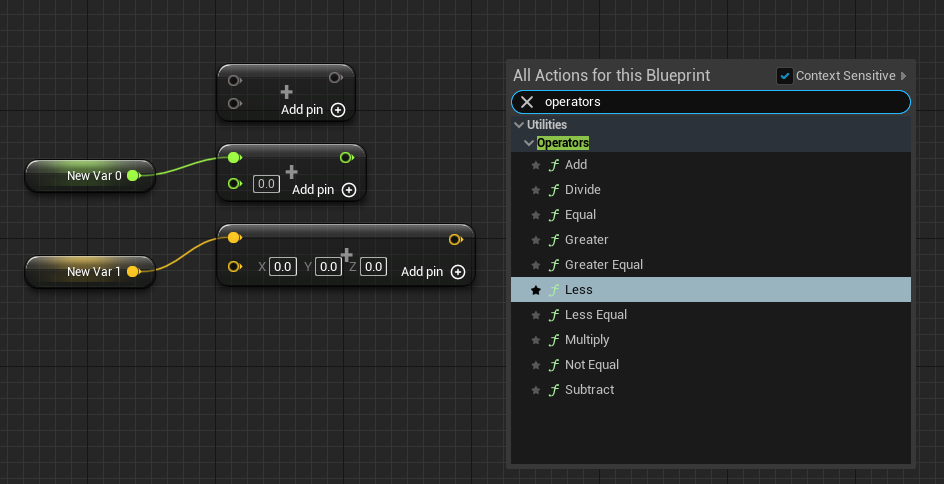The height and width of the screenshot is (484, 944).
Task: Choose the Equal operator
Action: (710, 215)
